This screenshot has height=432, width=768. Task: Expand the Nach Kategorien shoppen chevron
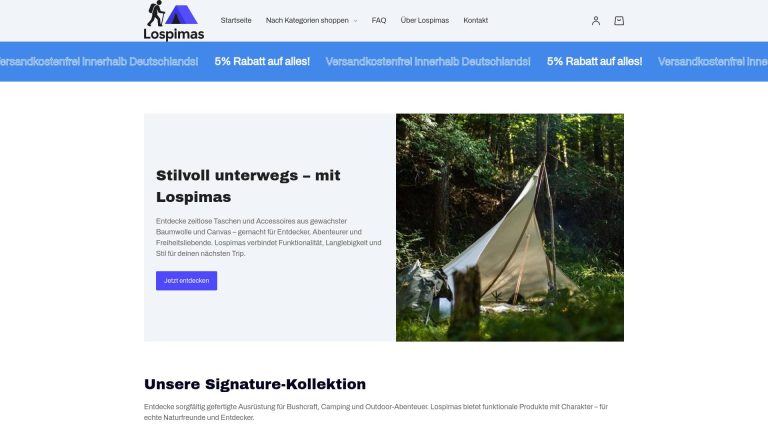click(x=356, y=21)
